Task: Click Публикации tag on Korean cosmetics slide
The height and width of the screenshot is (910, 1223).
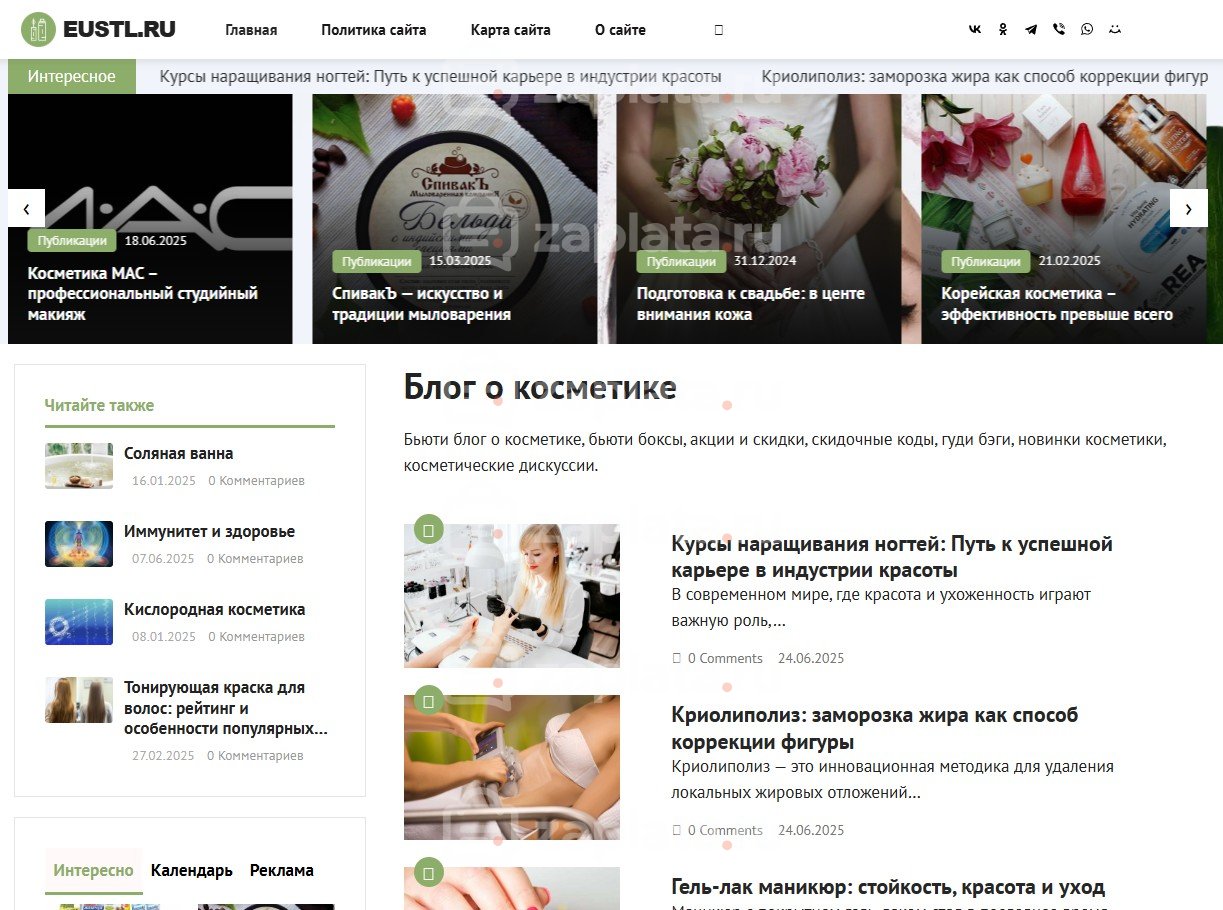Action: click(986, 261)
